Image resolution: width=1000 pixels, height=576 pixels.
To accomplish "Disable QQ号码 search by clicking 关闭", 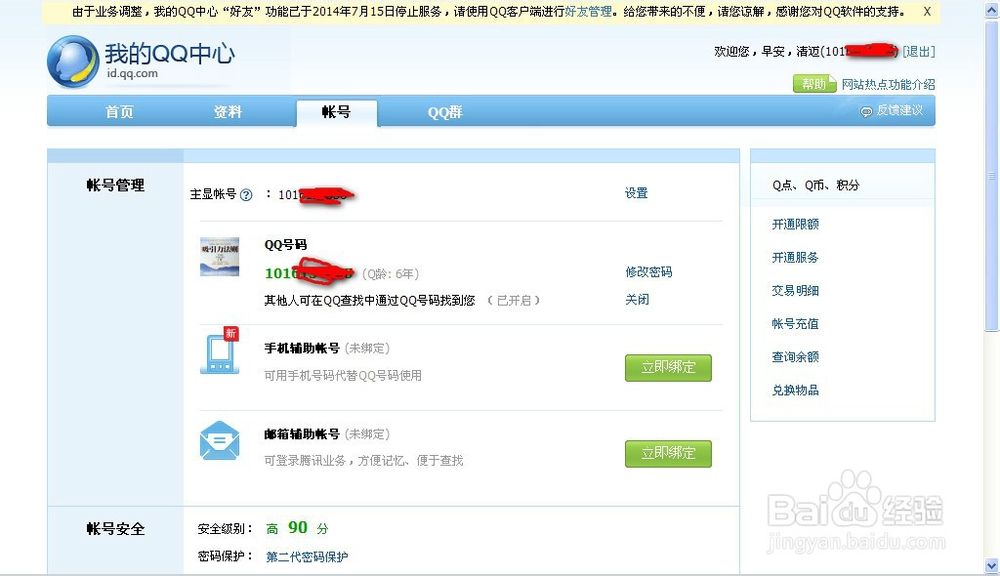I will (637, 299).
